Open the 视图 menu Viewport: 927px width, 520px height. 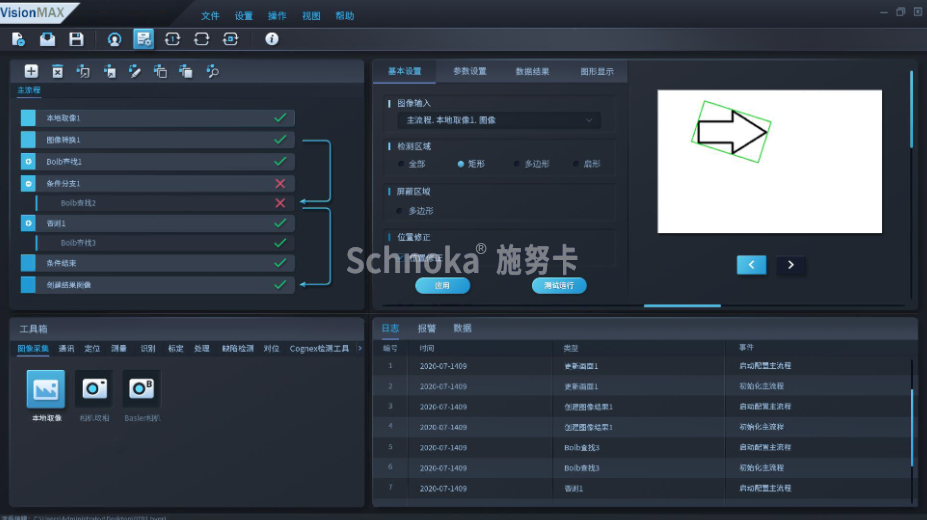(311, 16)
